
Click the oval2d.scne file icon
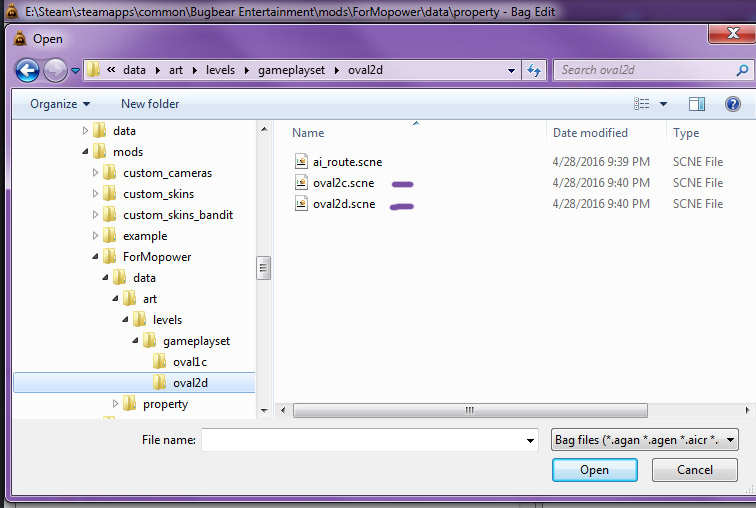click(x=301, y=203)
